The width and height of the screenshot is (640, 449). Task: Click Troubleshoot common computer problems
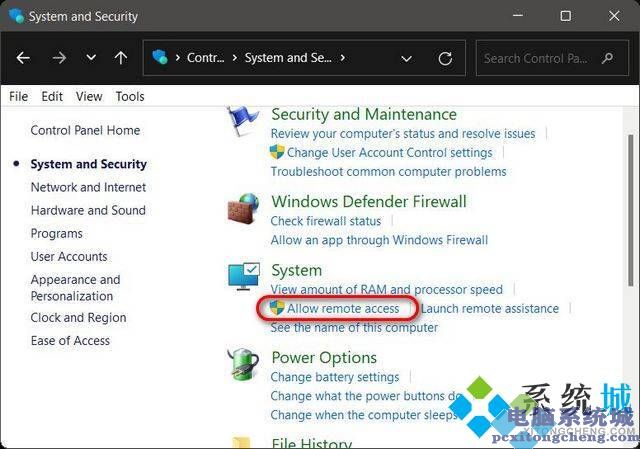(389, 172)
